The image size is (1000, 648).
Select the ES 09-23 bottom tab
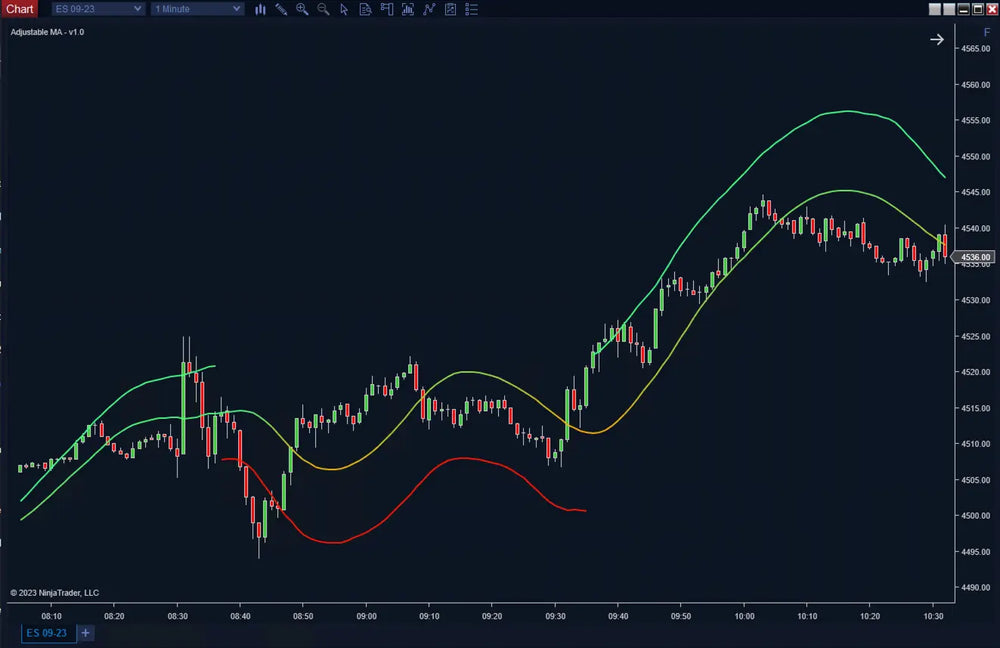click(x=47, y=633)
